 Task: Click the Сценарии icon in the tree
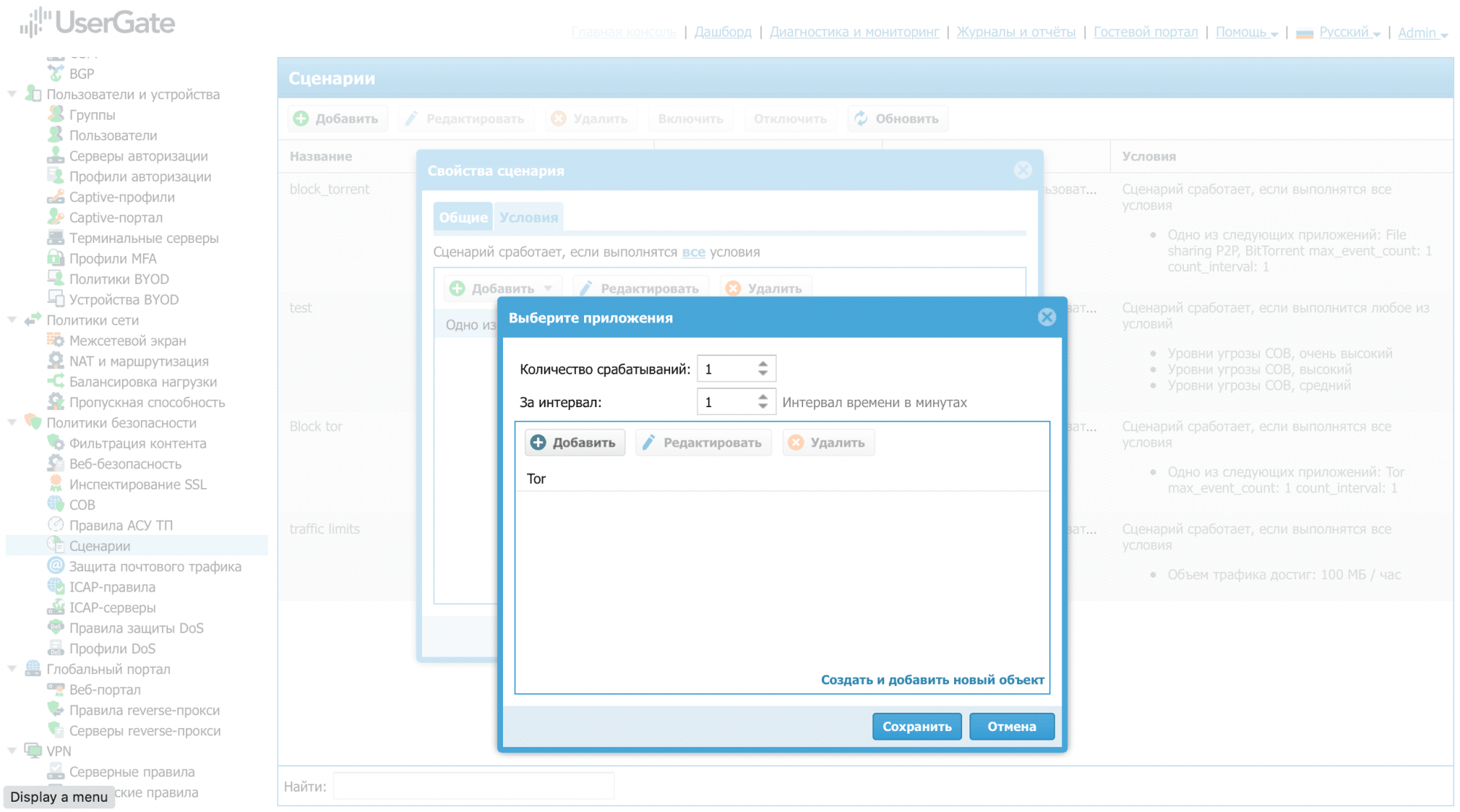55,546
